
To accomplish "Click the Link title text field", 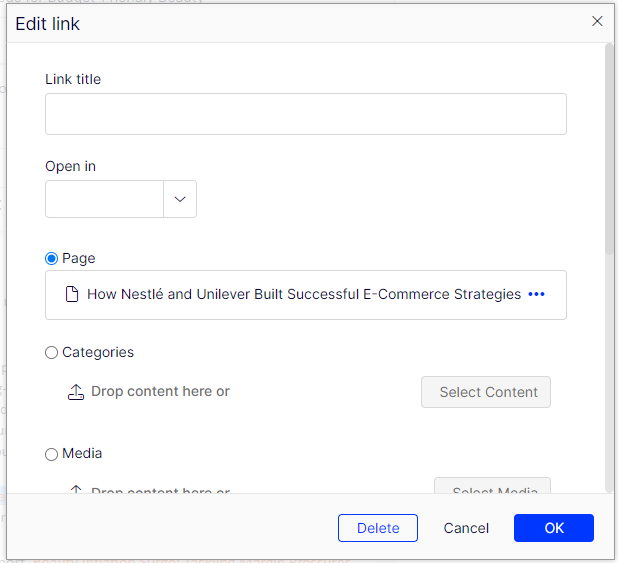I will [305, 114].
